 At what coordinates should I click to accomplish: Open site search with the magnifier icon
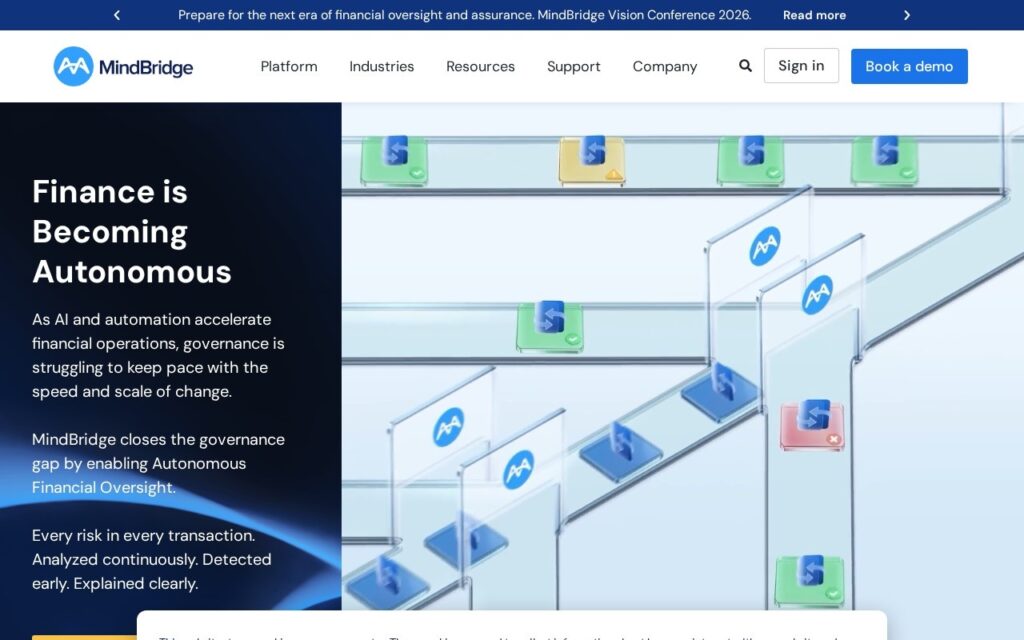pyautogui.click(x=745, y=66)
